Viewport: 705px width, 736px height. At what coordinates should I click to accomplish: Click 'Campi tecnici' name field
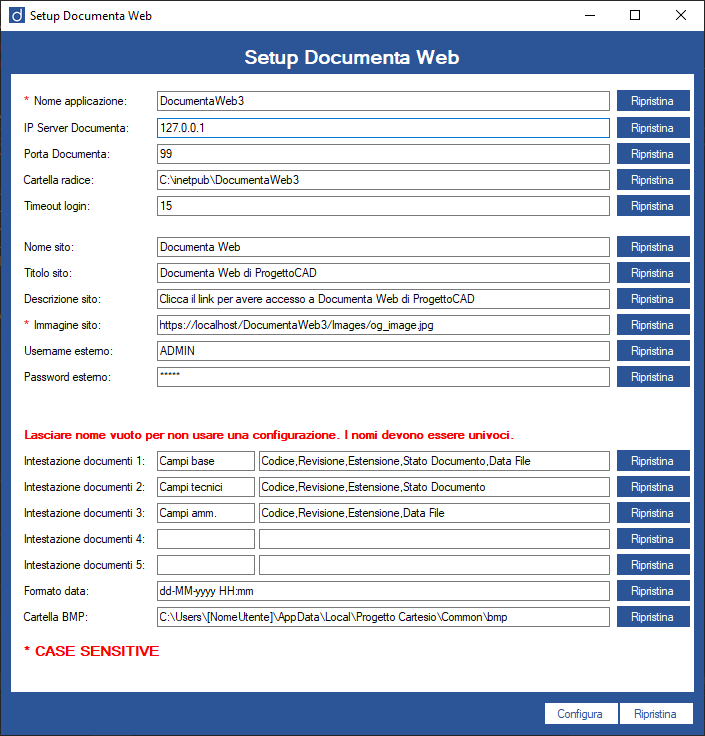pyautogui.click(x=206, y=487)
